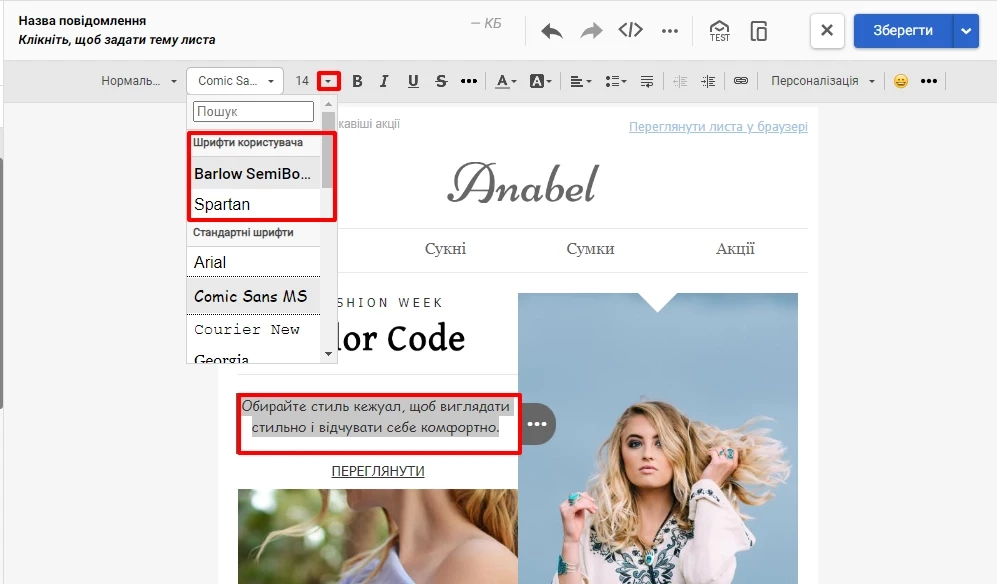Screen dimensions: 997x584
Task: Open more options next to code icon
Action: click(x=670, y=31)
